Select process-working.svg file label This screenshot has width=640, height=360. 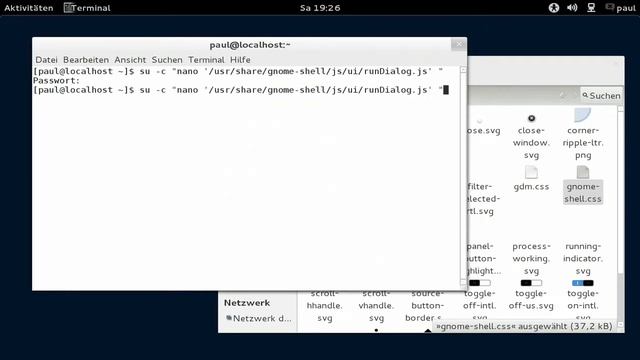531,258
